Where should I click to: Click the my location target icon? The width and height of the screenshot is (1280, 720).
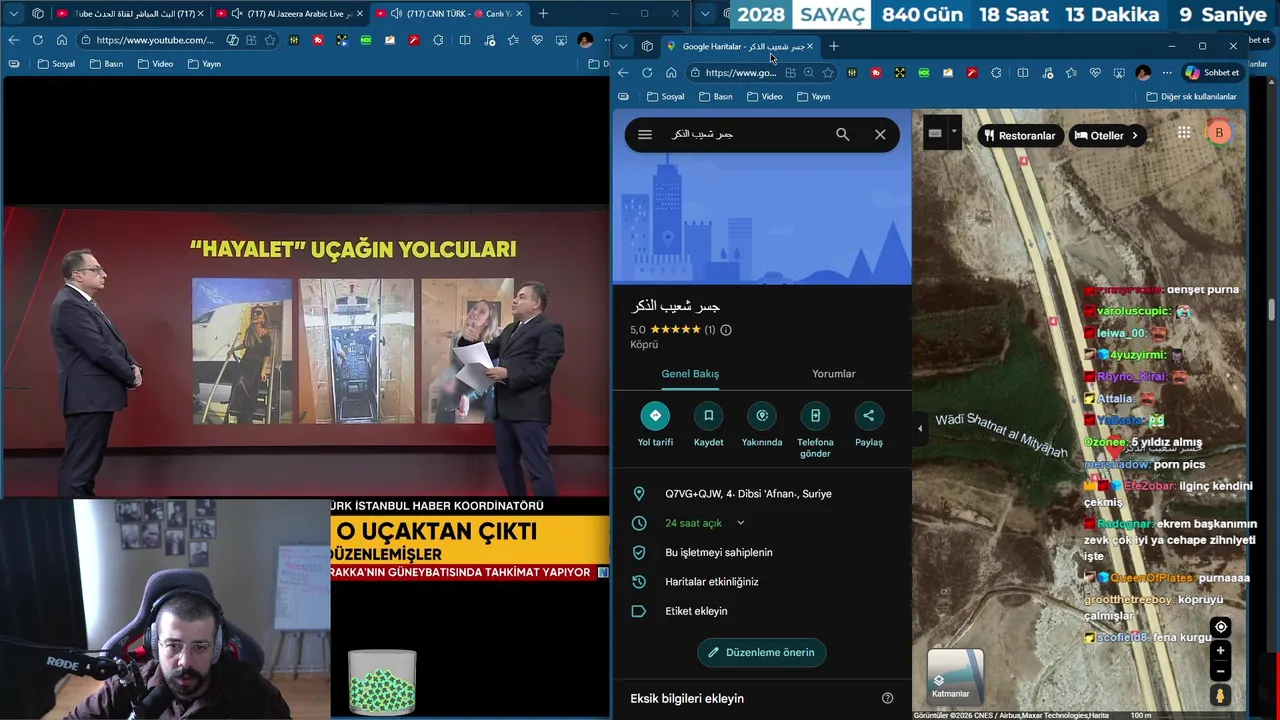[1220, 627]
